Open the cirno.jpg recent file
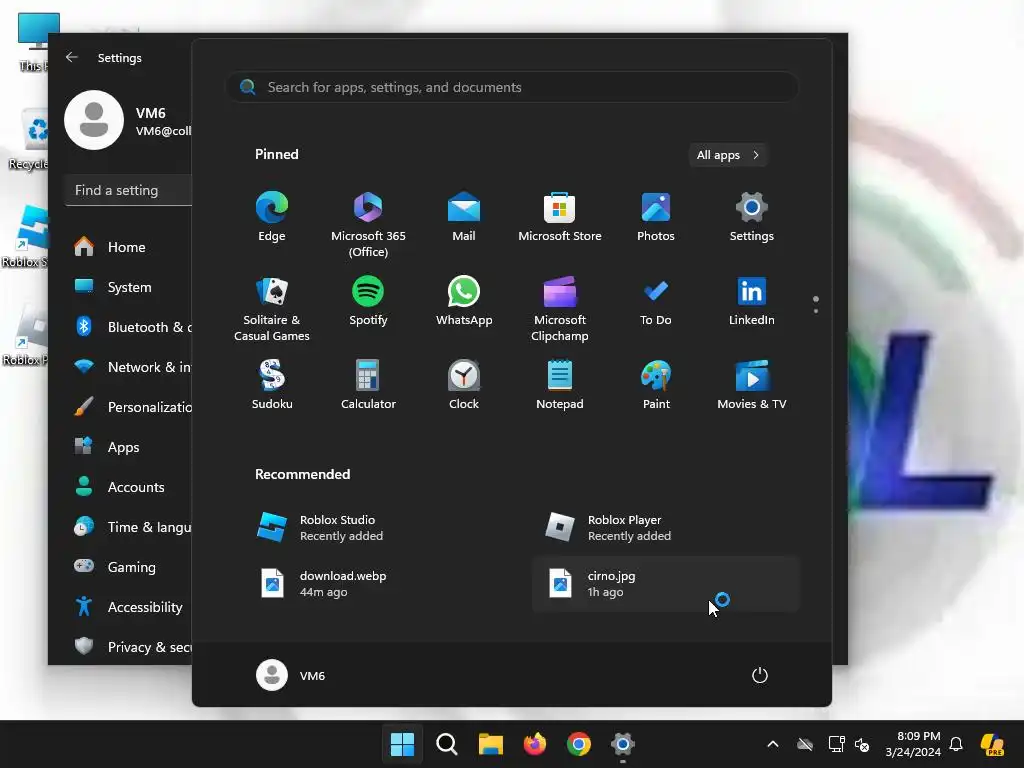This screenshot has height=768, width=1024. [665, 584]
